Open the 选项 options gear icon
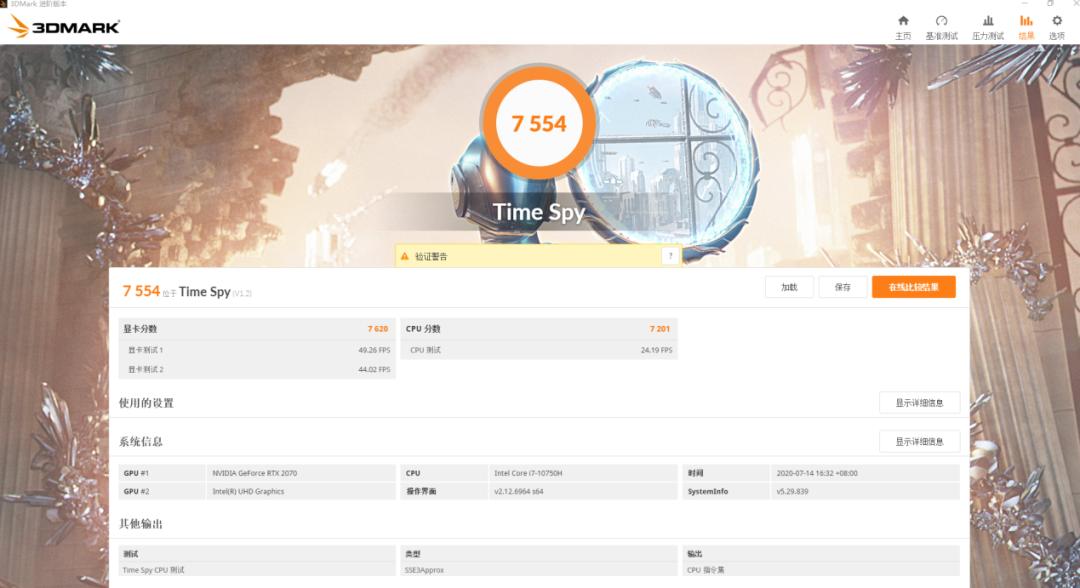Viewport: 1080px width, 588px height. (1057, 21)
